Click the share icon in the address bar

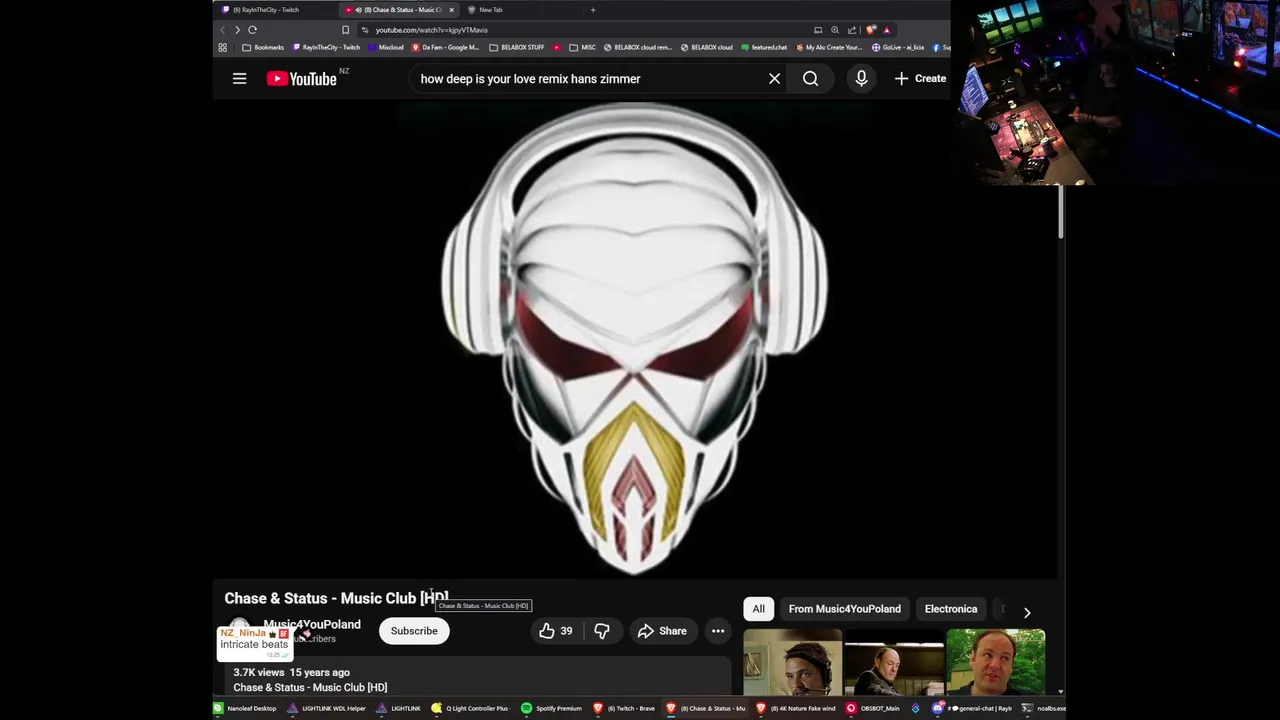852,30
